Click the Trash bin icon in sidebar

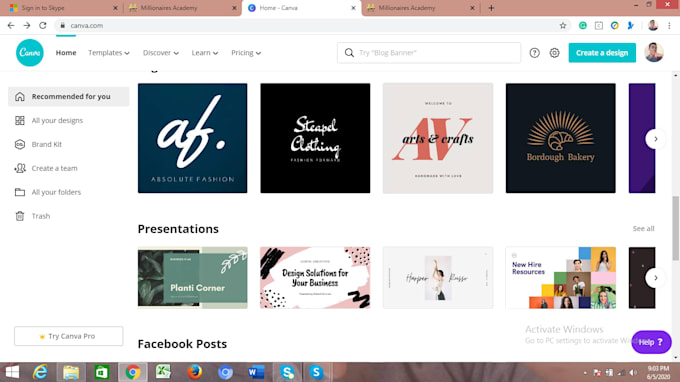(20, 215)
